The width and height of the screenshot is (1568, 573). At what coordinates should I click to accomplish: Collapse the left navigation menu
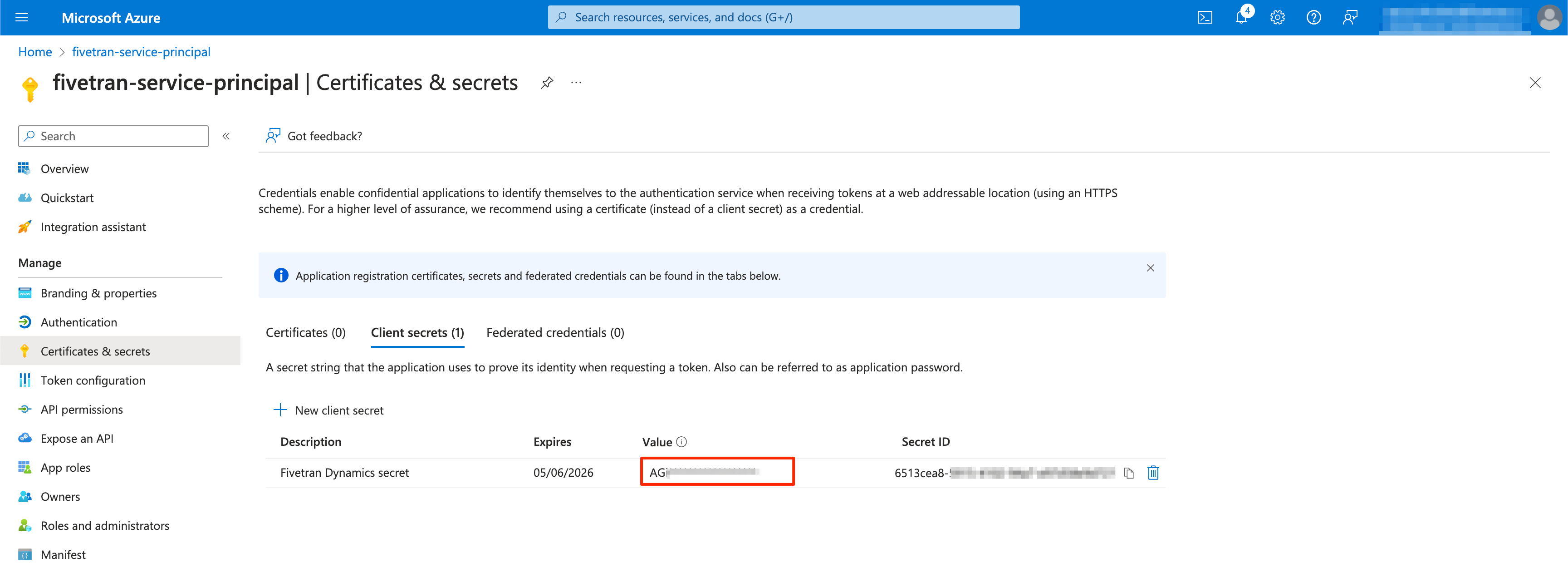click(x=226, y=136)
